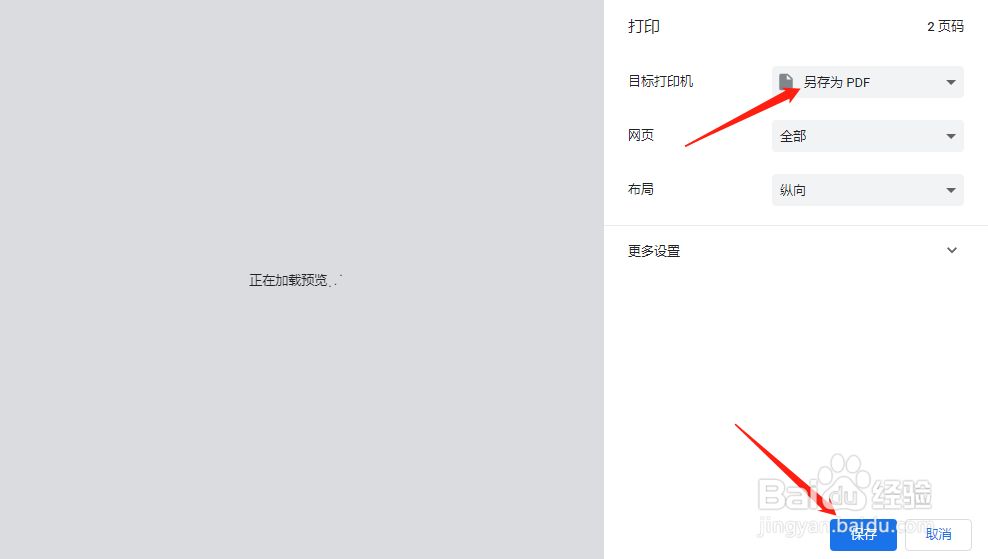Image resolution: width=988 pixels, height=559 pixels.
Task: Expand the 更多设置 chevron
Action: click(x=951, y=250)
